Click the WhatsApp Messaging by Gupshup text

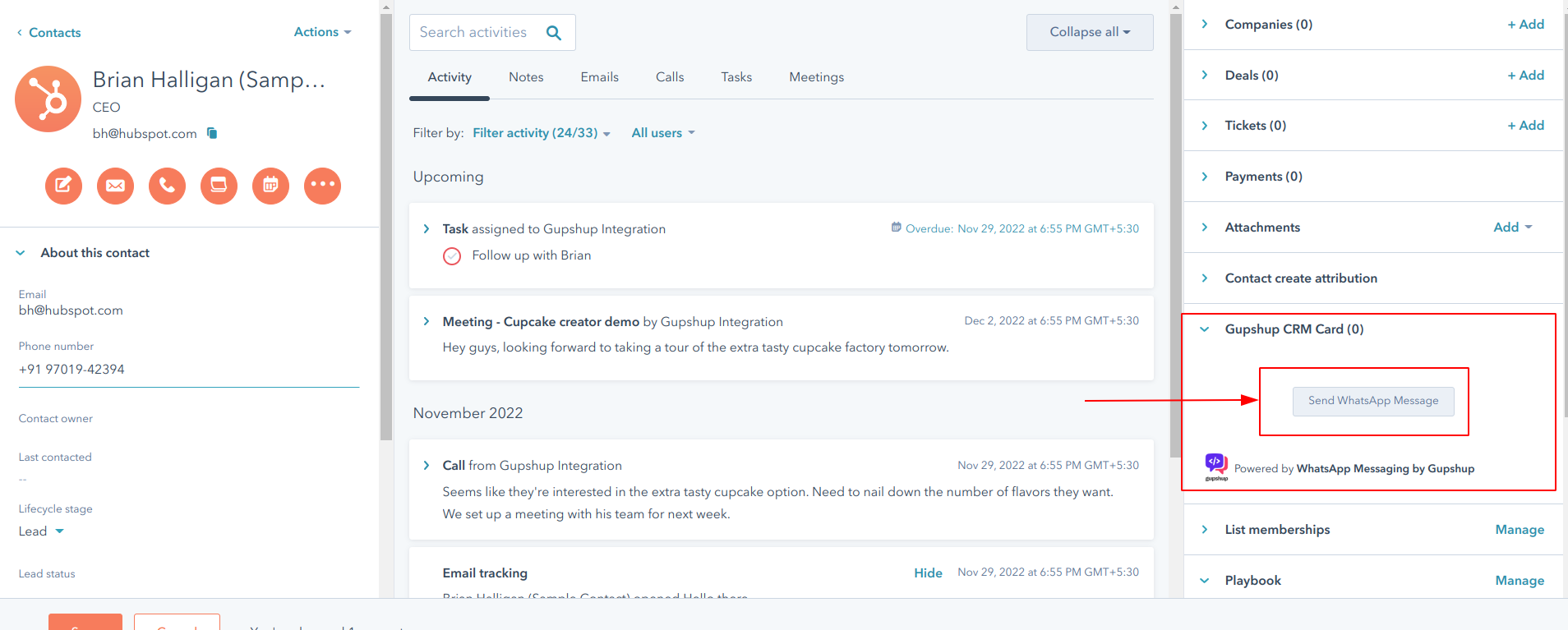pyautogui.click(x=1386, y=469)
